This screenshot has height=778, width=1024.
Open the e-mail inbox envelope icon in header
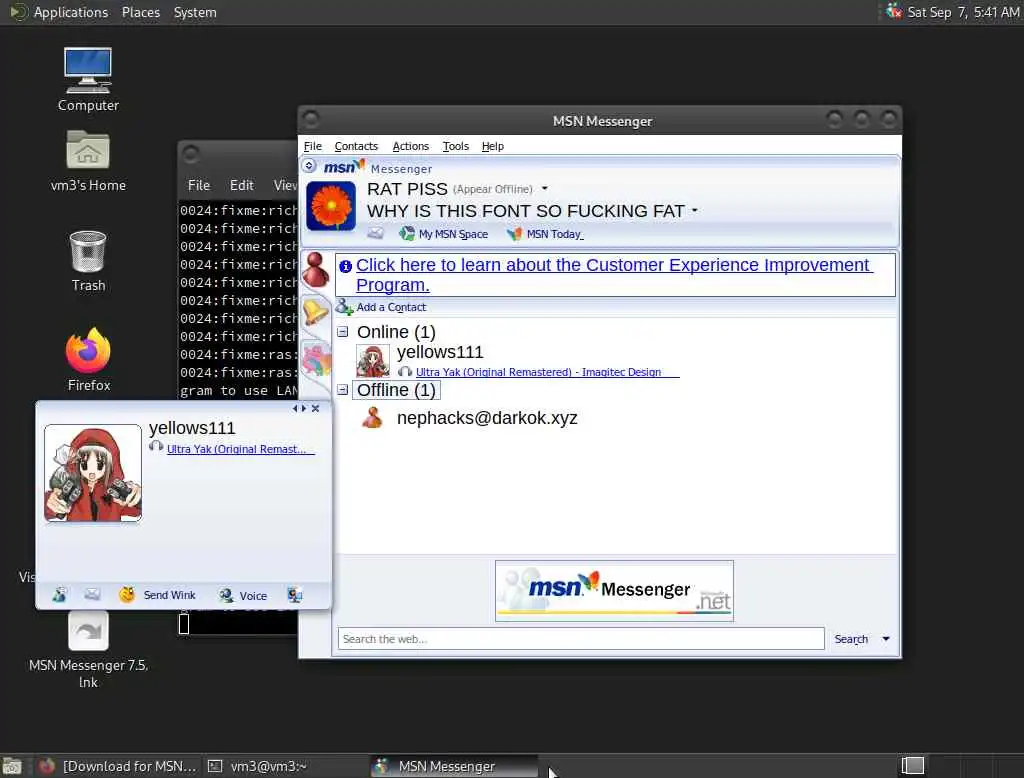tap(376, 233)
